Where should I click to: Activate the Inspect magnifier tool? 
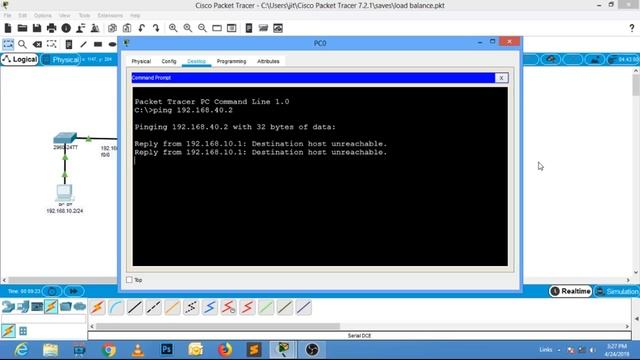pyautogui.click(x=22, y=44)
